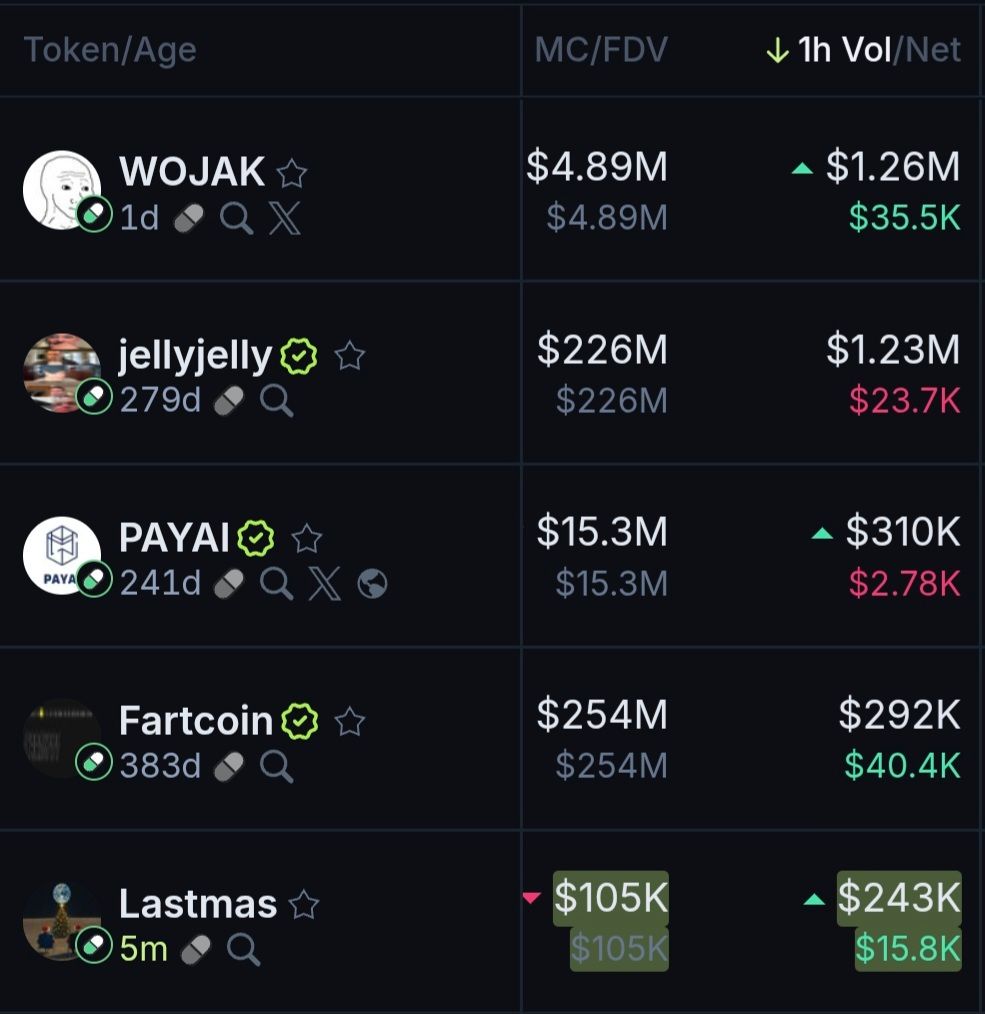Favorite WOJAK with the star toggle

[x=291, y=174]
